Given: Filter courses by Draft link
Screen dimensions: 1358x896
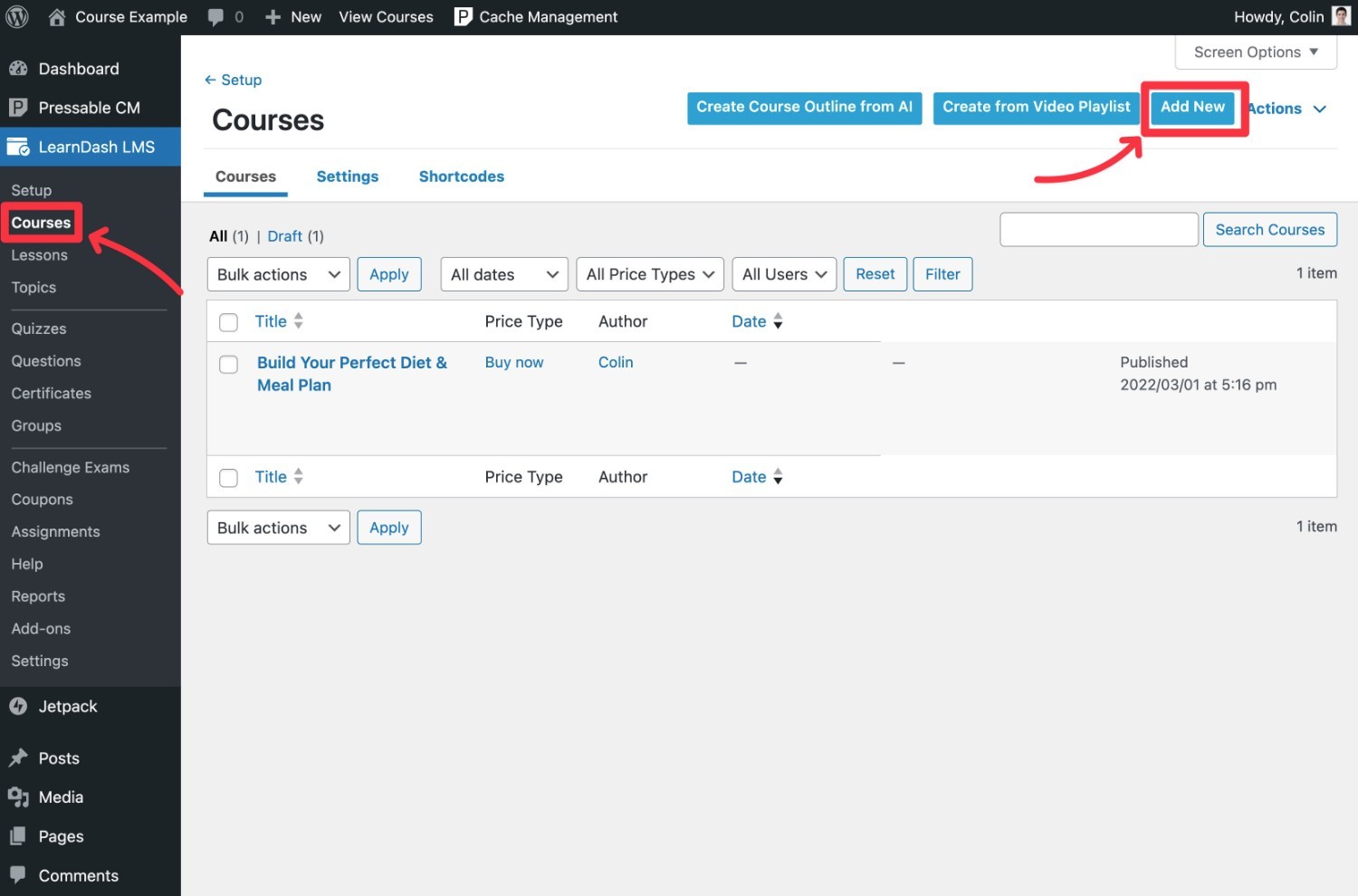Looking at the screenshot, I should 284,236.
